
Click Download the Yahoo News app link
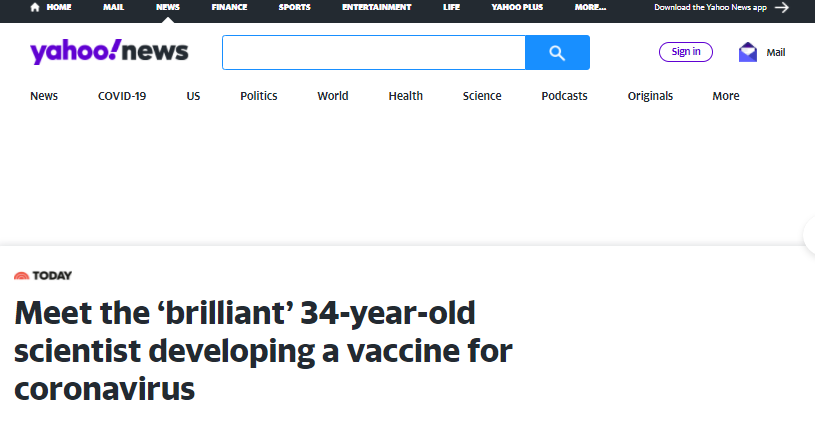[711, 7]
